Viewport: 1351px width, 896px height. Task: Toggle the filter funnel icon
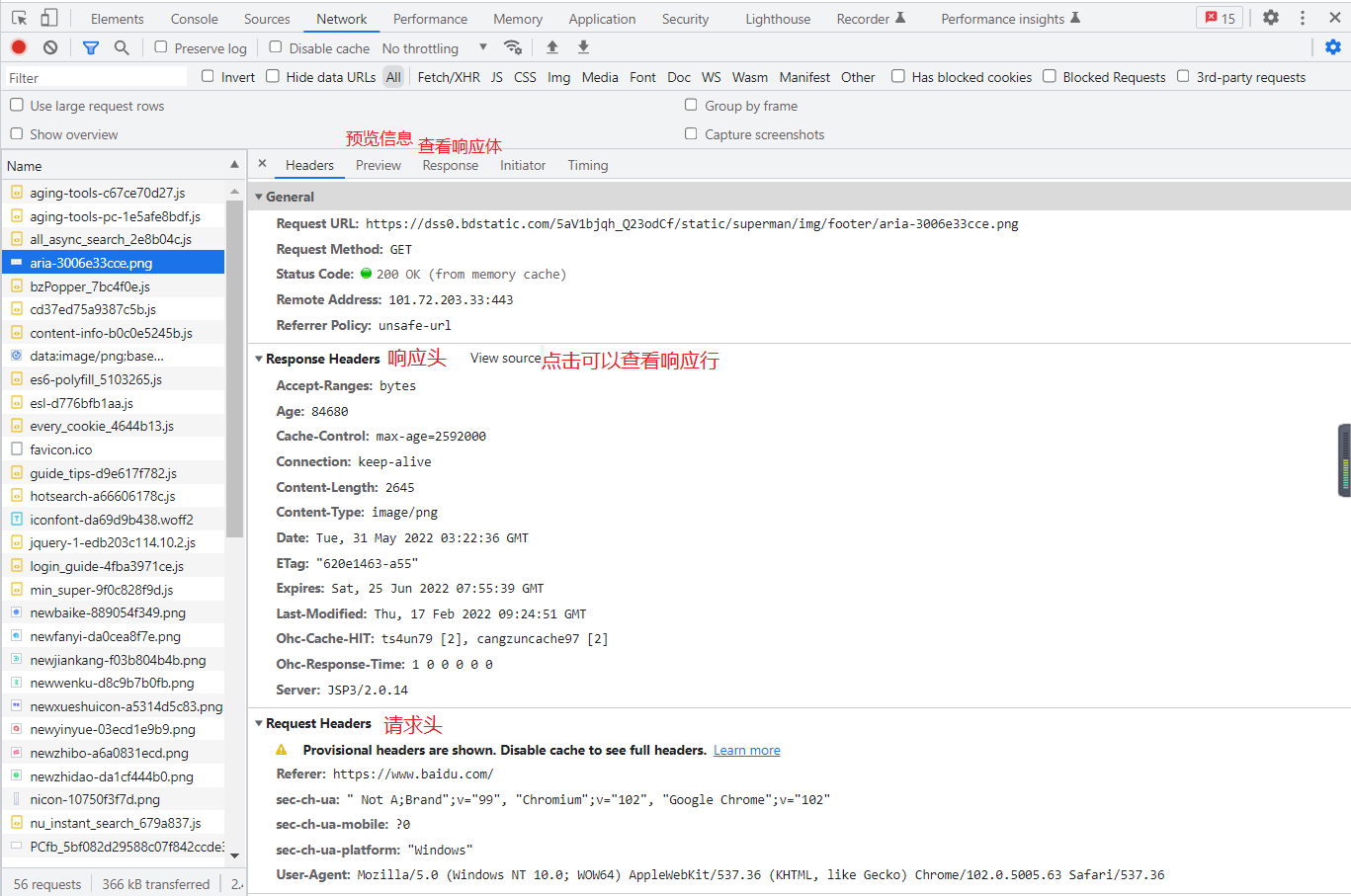[x=91, y=47]
